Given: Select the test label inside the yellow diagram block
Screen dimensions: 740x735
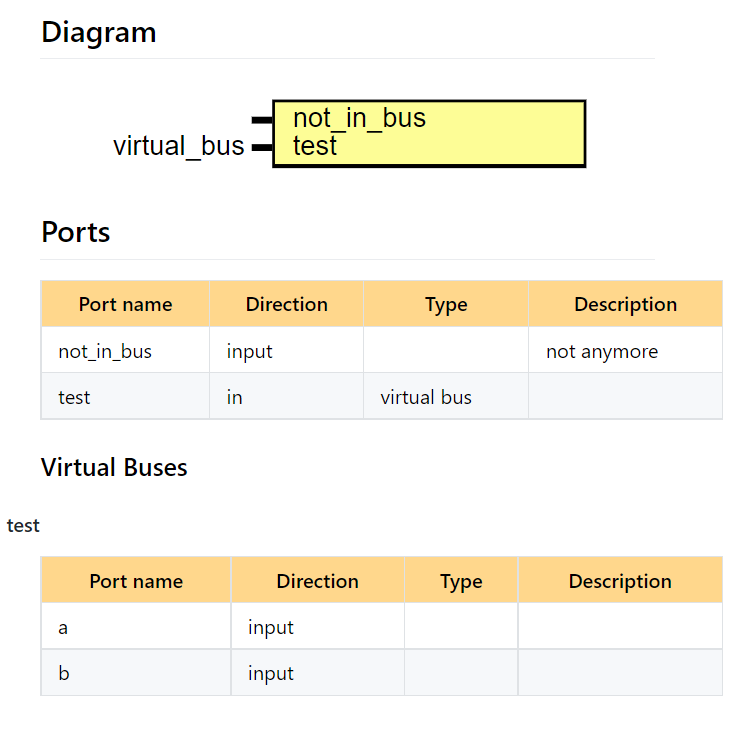Looking at the screenshot, I should click(x=315, y=145).
